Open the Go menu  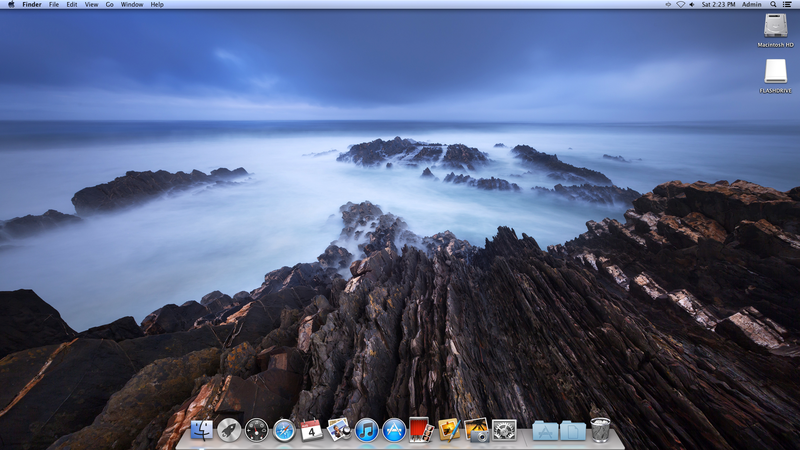110,5
